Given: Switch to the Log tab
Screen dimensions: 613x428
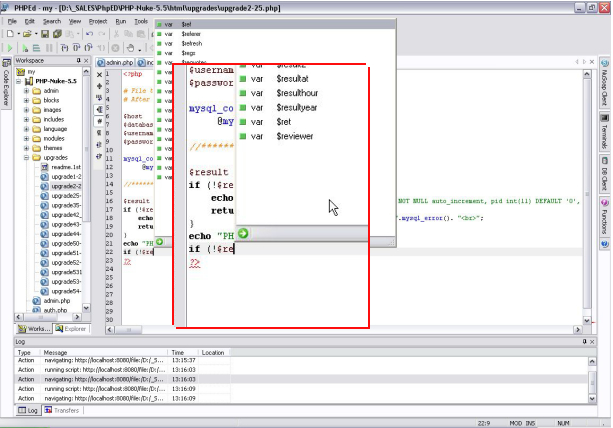Looking at the screenshot, I should point(28,410).
